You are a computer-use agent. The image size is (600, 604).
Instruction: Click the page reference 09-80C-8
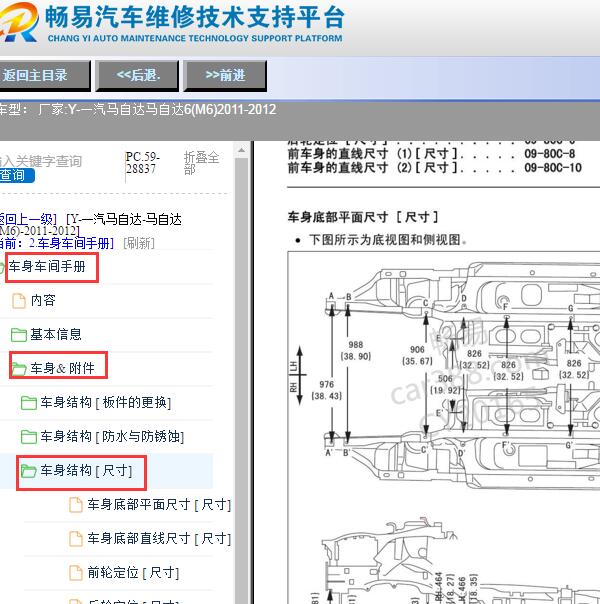pos(550,154)
